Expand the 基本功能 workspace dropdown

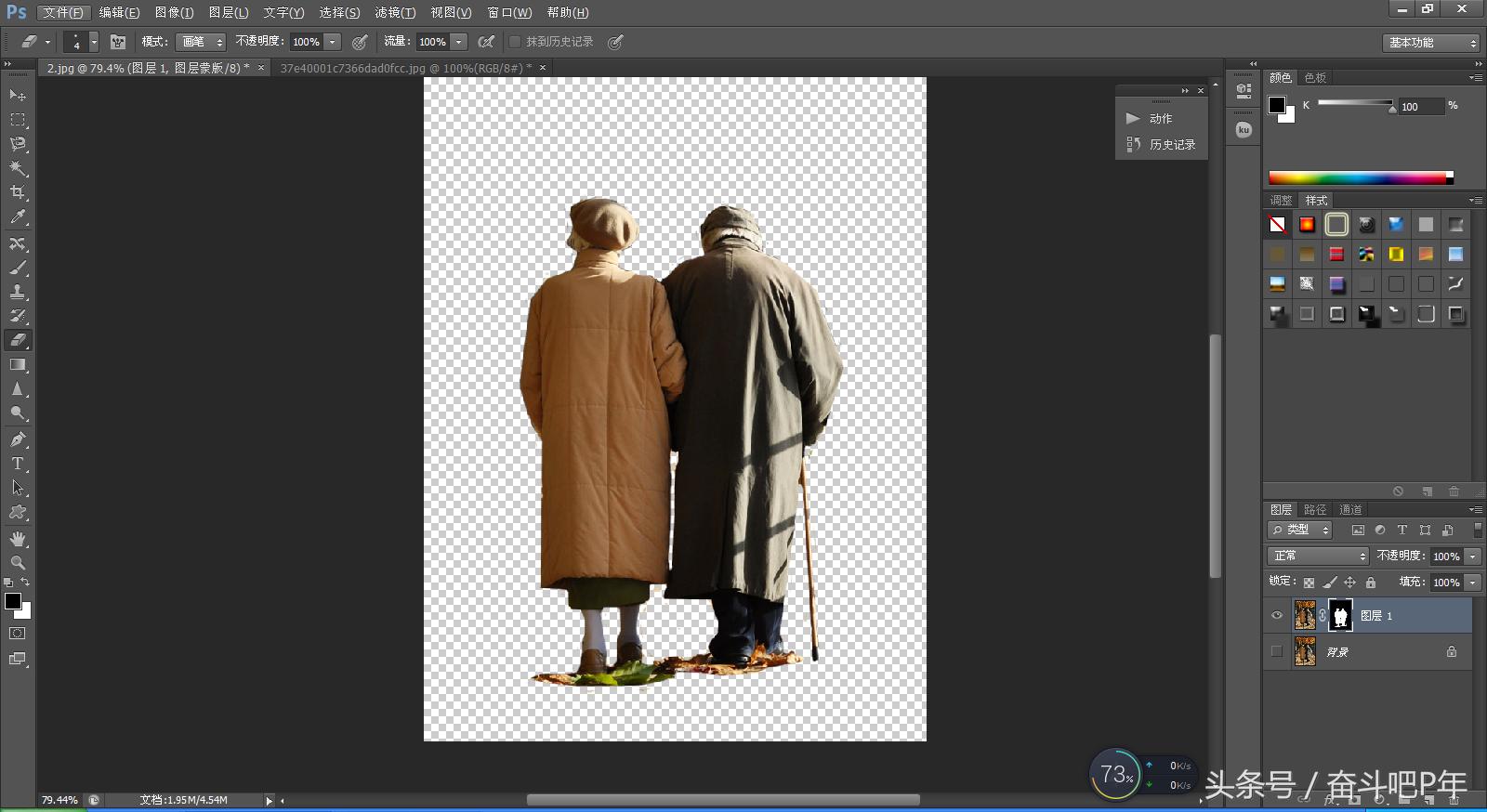(1430, 43)
